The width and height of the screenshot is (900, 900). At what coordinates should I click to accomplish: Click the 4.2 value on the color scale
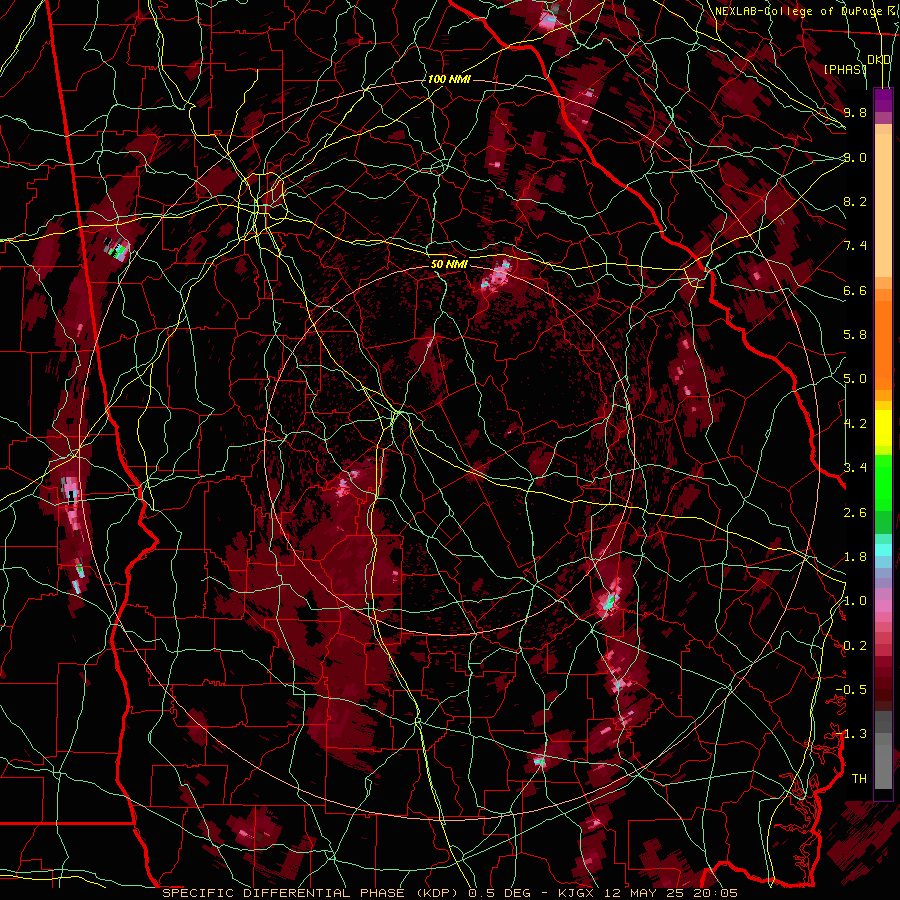click(855, 424)
